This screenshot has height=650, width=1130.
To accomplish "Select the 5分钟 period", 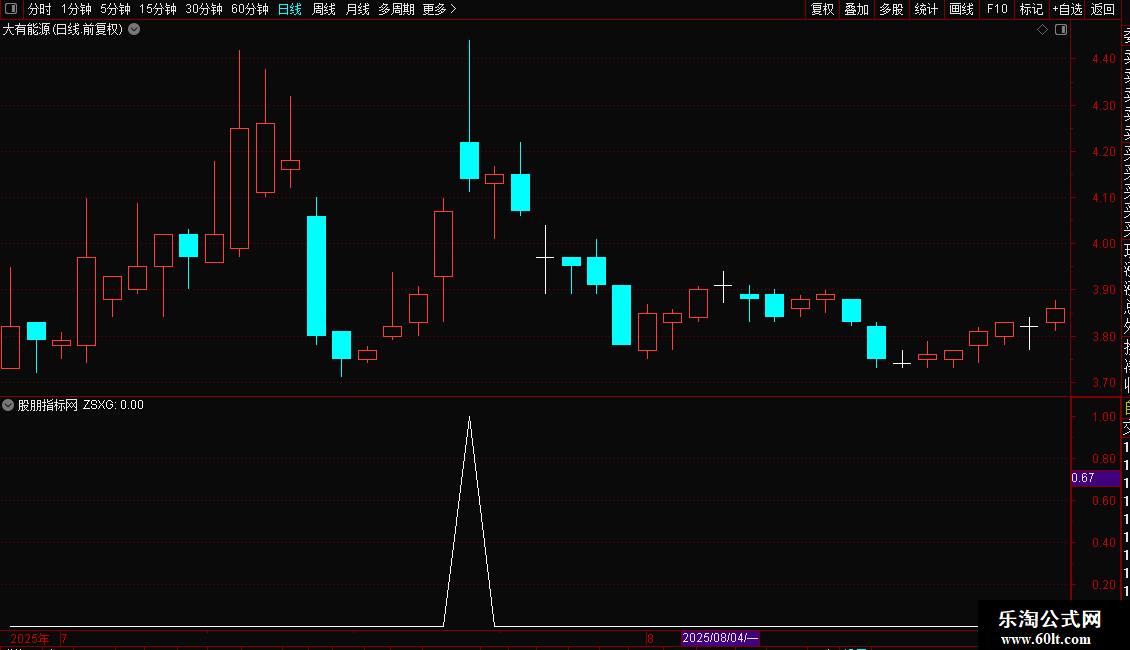I will [x=115, y=9].
